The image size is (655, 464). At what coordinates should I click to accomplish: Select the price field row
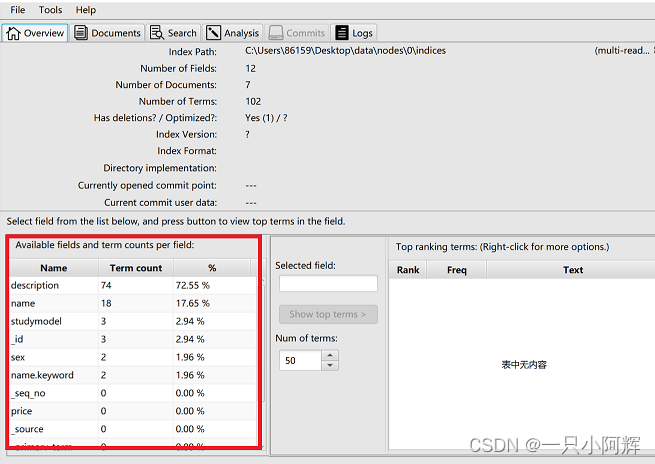click(133, 411)
